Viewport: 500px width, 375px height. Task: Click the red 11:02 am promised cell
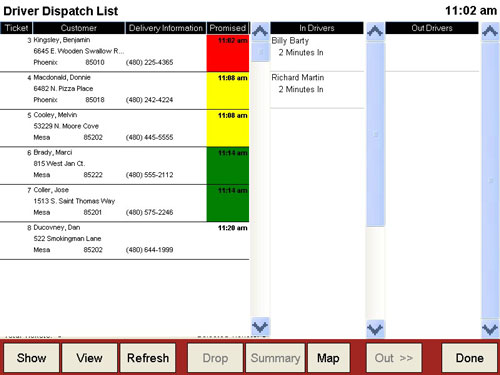point(228,53)
